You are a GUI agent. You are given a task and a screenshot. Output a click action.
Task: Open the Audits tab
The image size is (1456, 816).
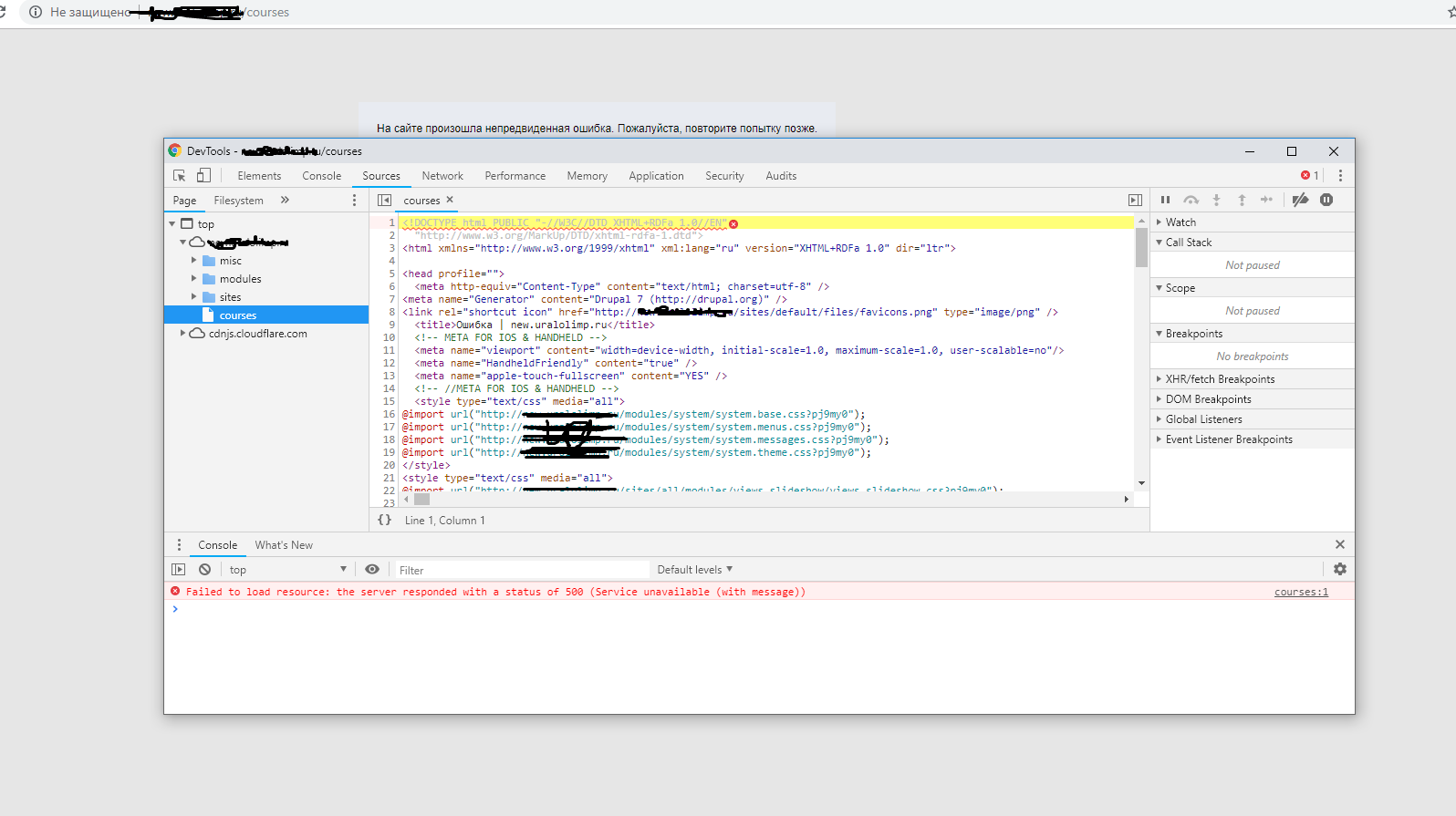[781, 175]
